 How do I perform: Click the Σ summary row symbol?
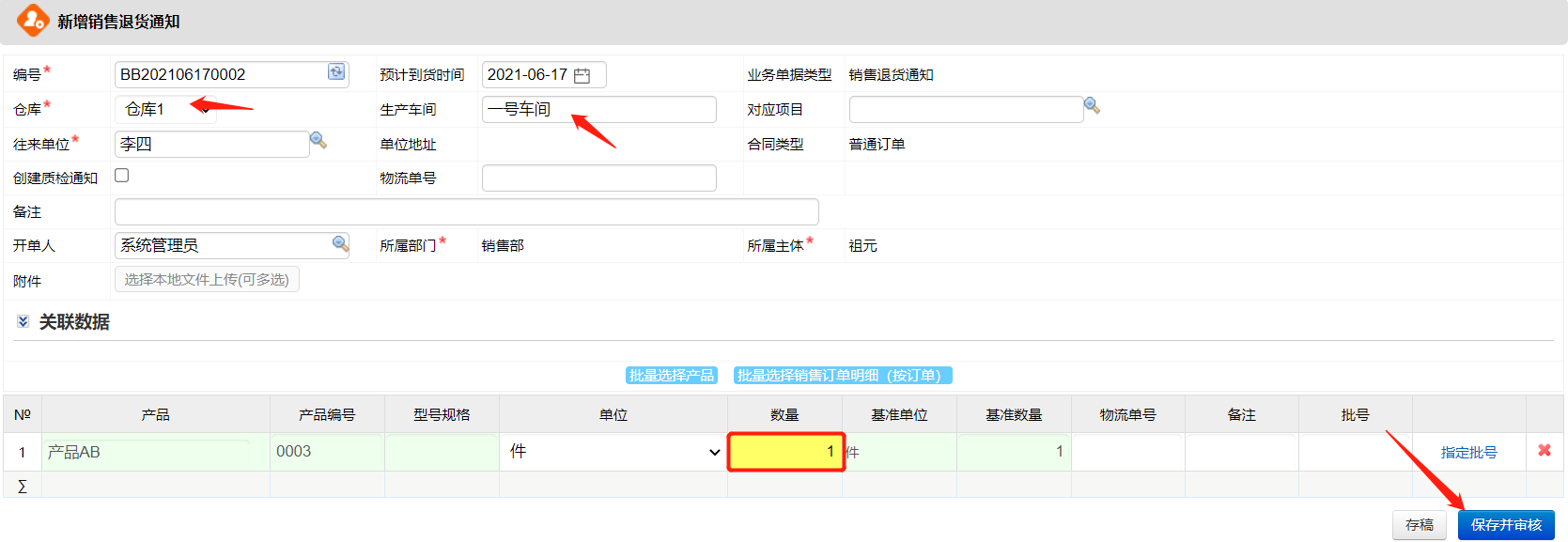(x=23, y=486)
